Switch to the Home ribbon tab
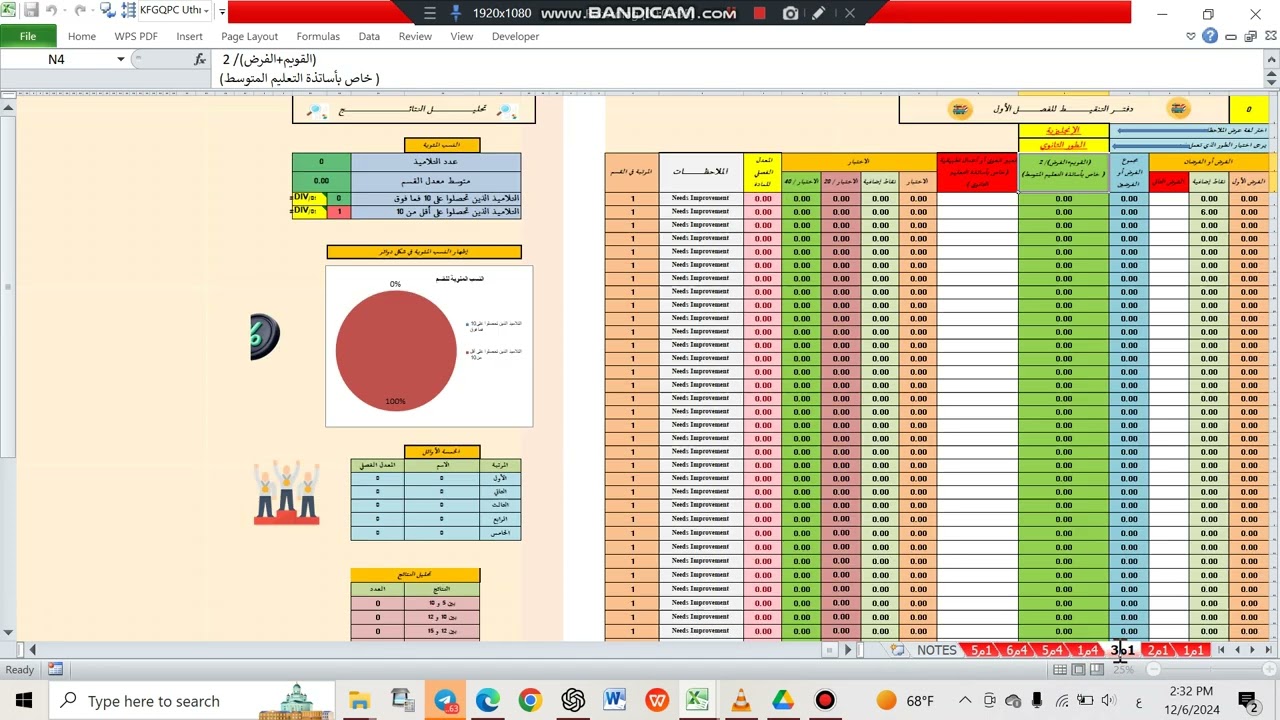Viewport: 1280px width, 720px height. click(x=82, y=36)
